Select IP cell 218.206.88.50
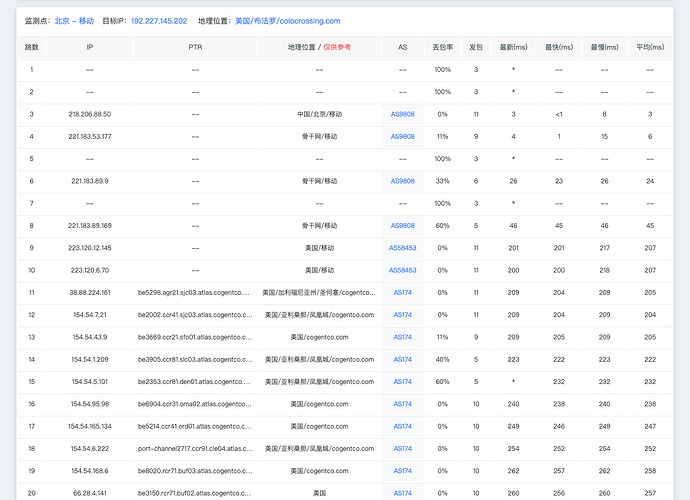 (90, 114)
